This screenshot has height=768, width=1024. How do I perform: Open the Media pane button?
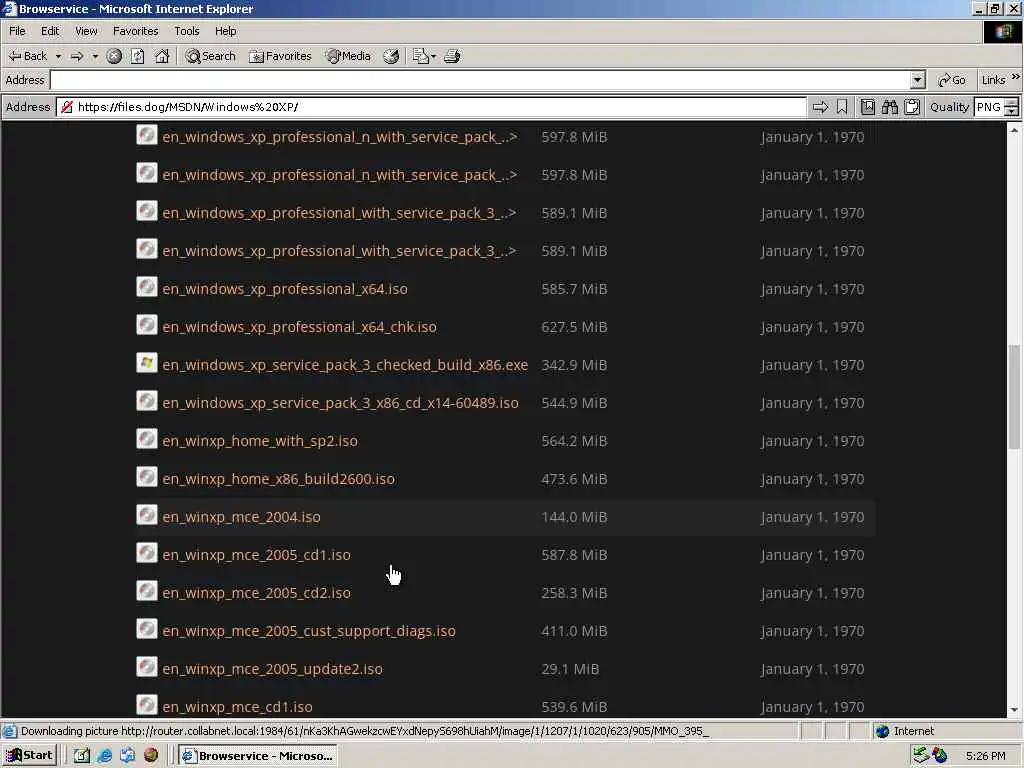(349, 56)
